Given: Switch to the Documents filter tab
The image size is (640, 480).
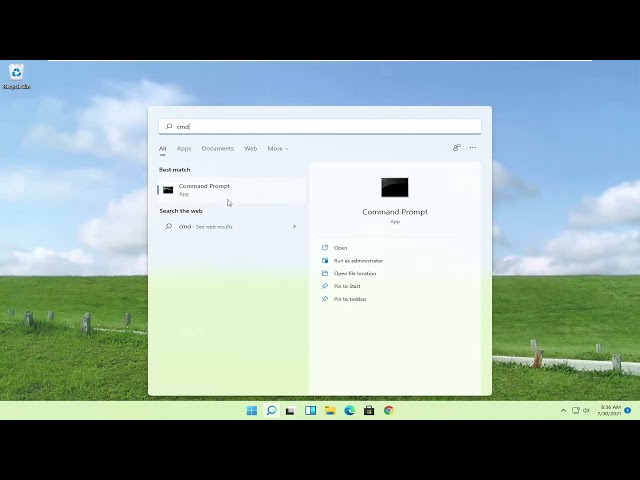Looking at the screenshot, I should [218, 149].
